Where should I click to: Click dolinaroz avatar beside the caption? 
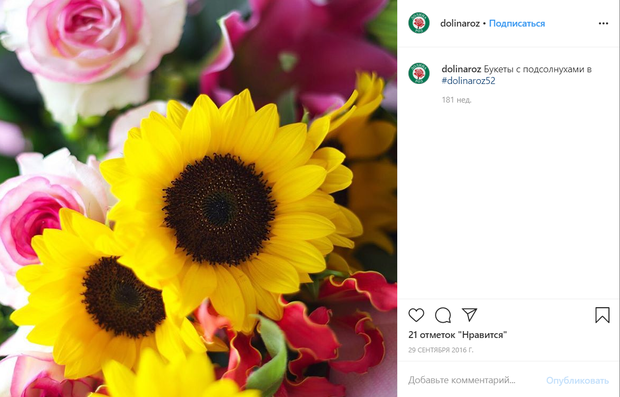pyautogui.click(x=419, y=73)
